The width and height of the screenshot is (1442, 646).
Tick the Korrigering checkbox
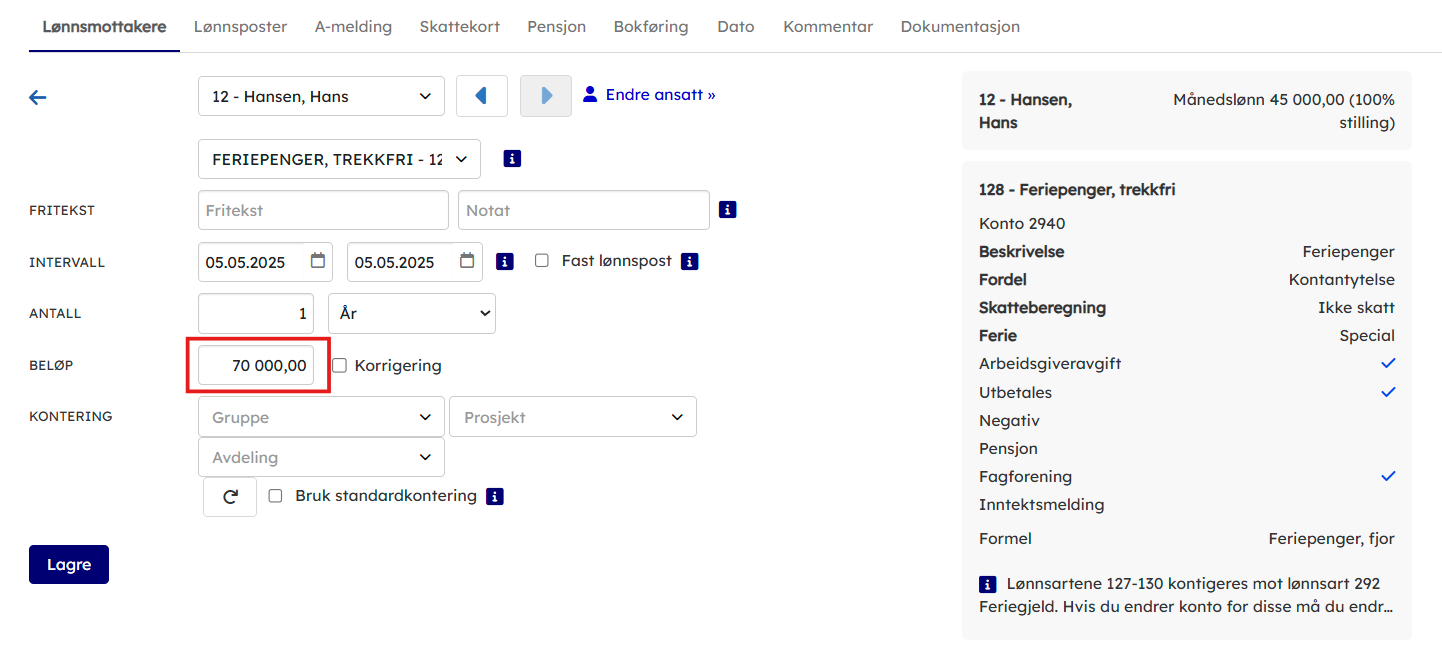[x=340, y=366]
